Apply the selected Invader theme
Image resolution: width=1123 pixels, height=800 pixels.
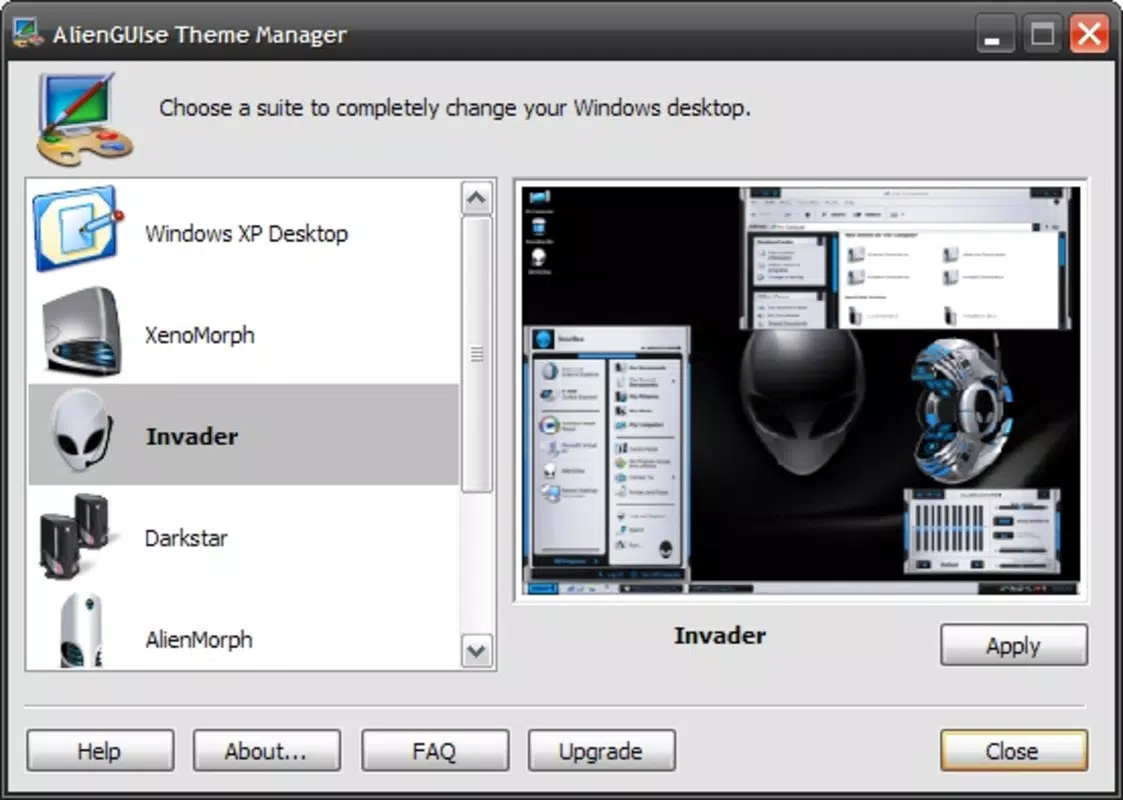tap(1013, 645)
